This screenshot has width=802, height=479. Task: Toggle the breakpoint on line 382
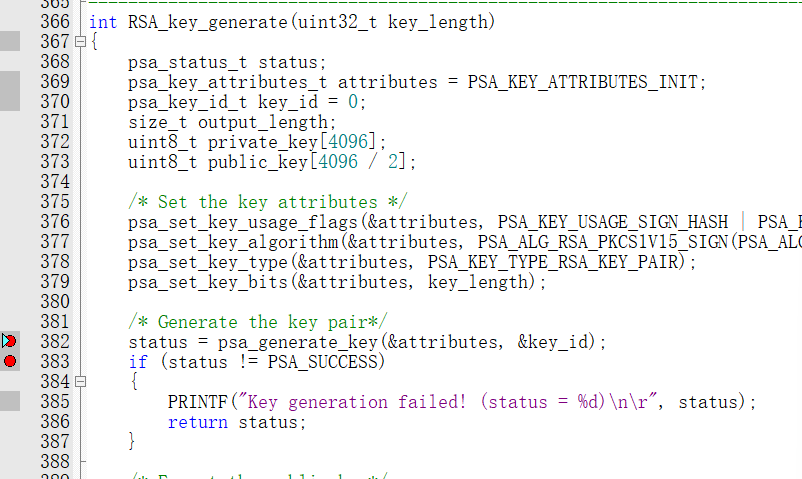coord(9,341)
